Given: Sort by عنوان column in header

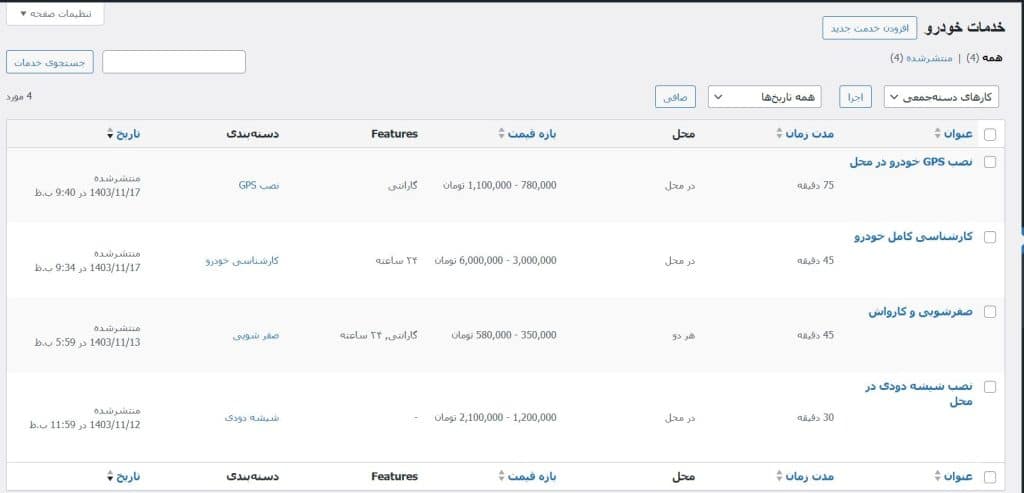Looking at the screenshot, I should point(954,134).
